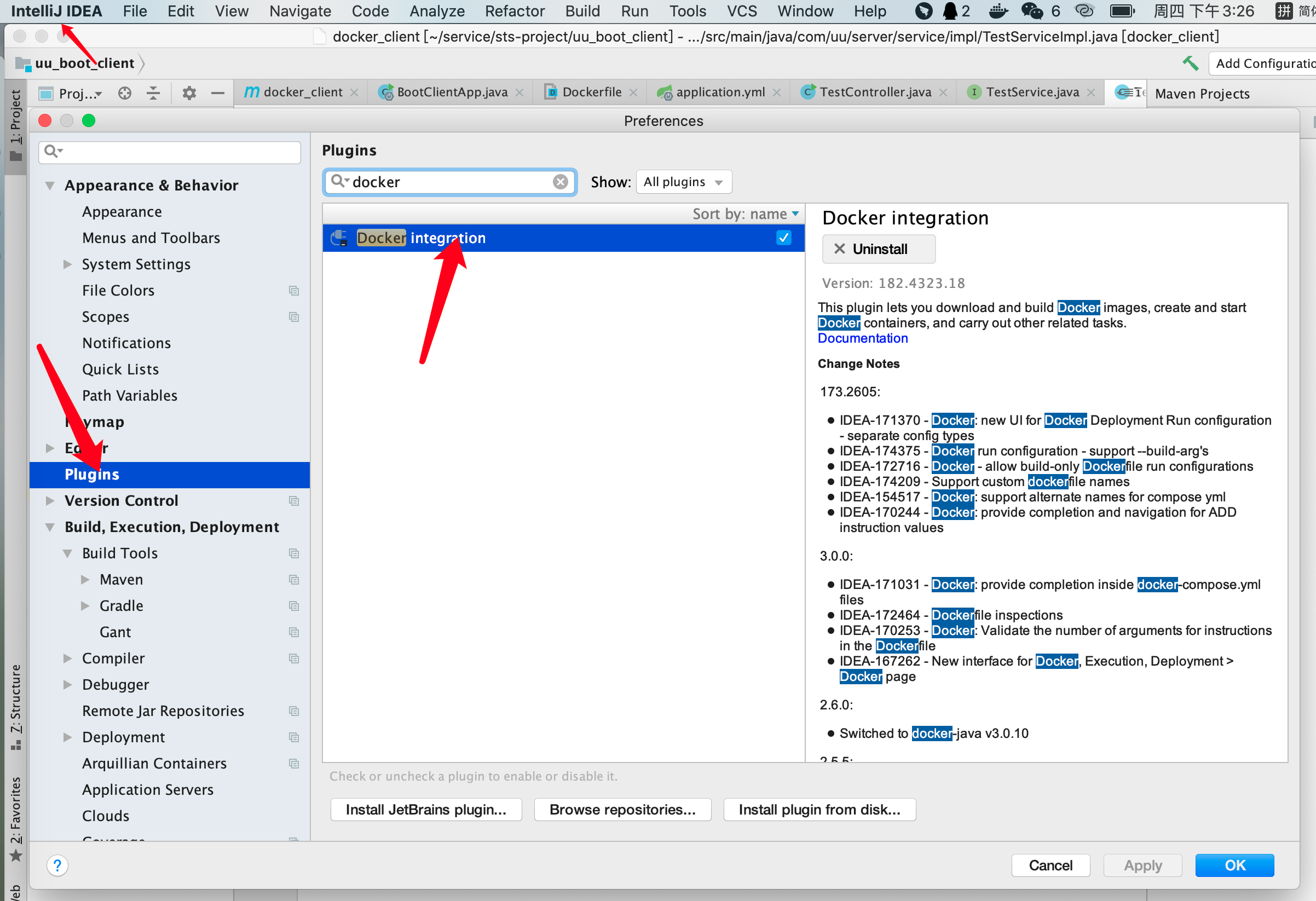The width and height of the screenshot is (1316, 901).
Task: Click the green build hammer icon
Action: coord(1190,63)
